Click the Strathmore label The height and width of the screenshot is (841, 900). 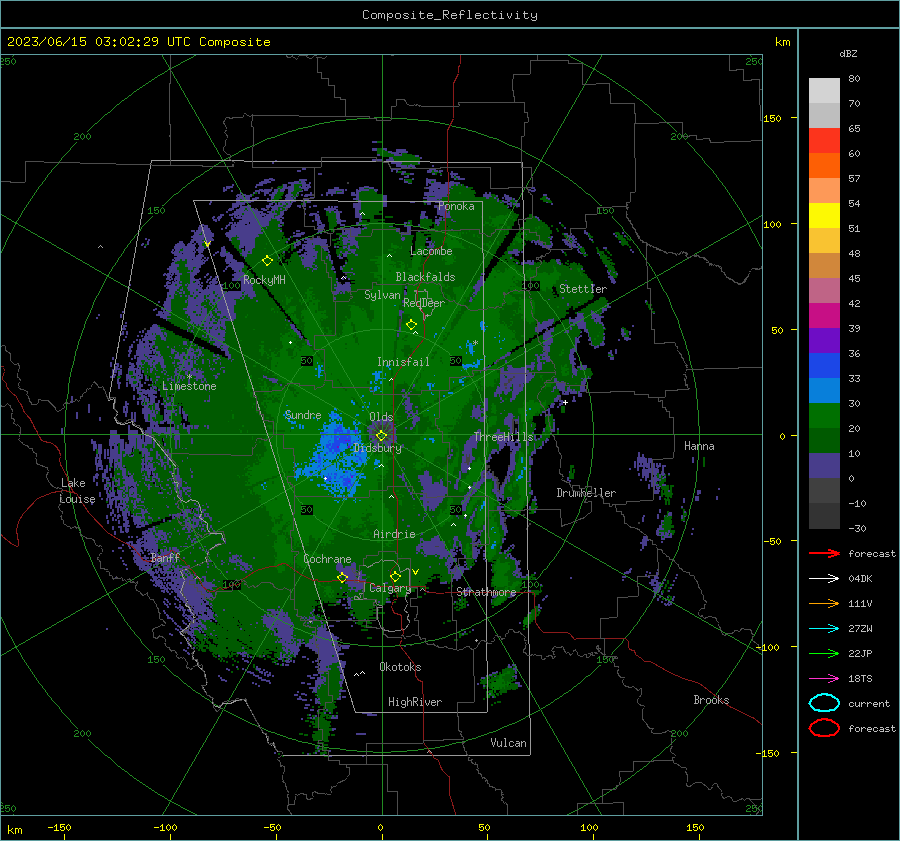click(x=486, y=592)
